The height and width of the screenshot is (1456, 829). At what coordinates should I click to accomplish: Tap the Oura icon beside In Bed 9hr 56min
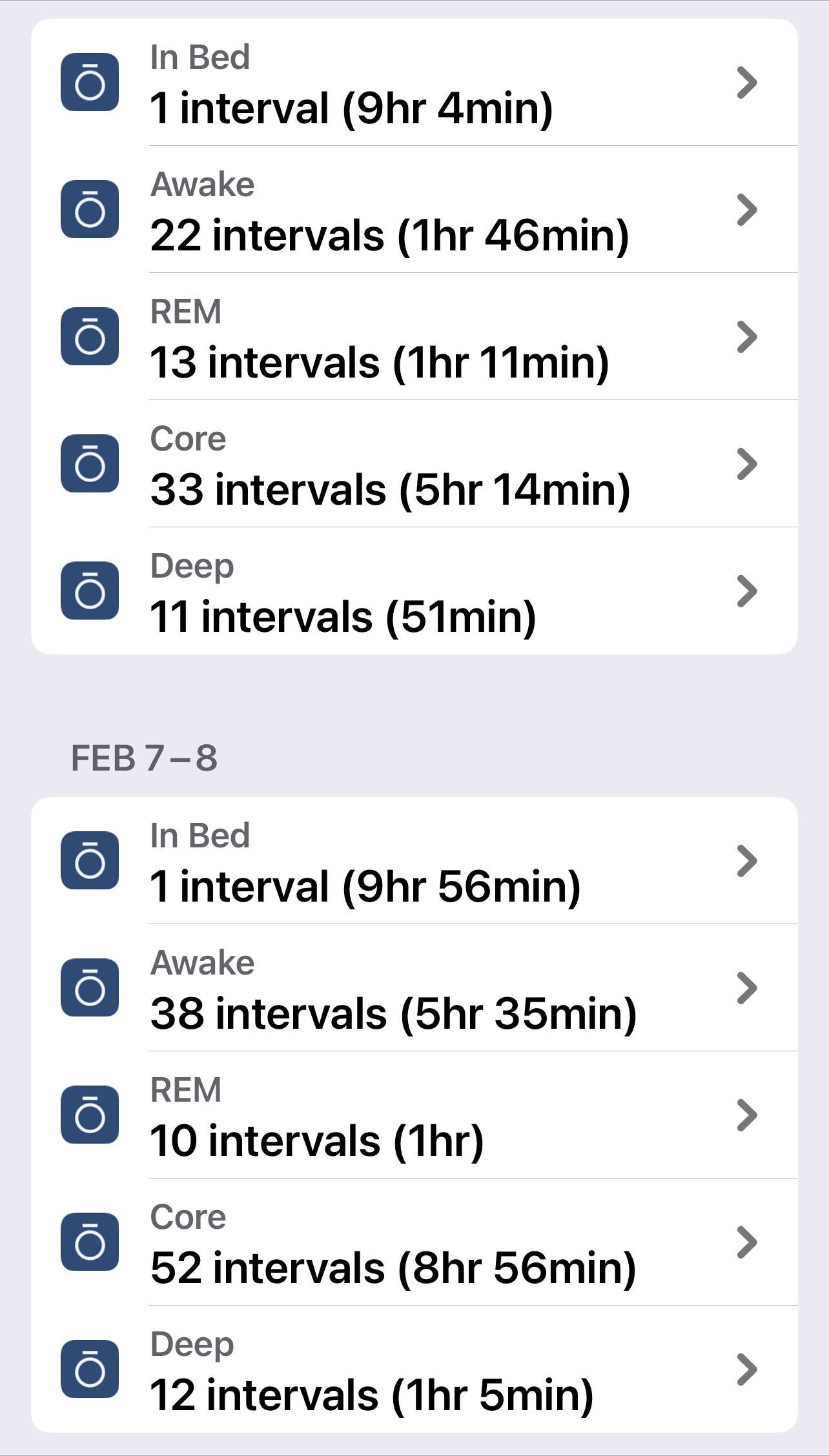pyautogui.click(x=90, y=860)
